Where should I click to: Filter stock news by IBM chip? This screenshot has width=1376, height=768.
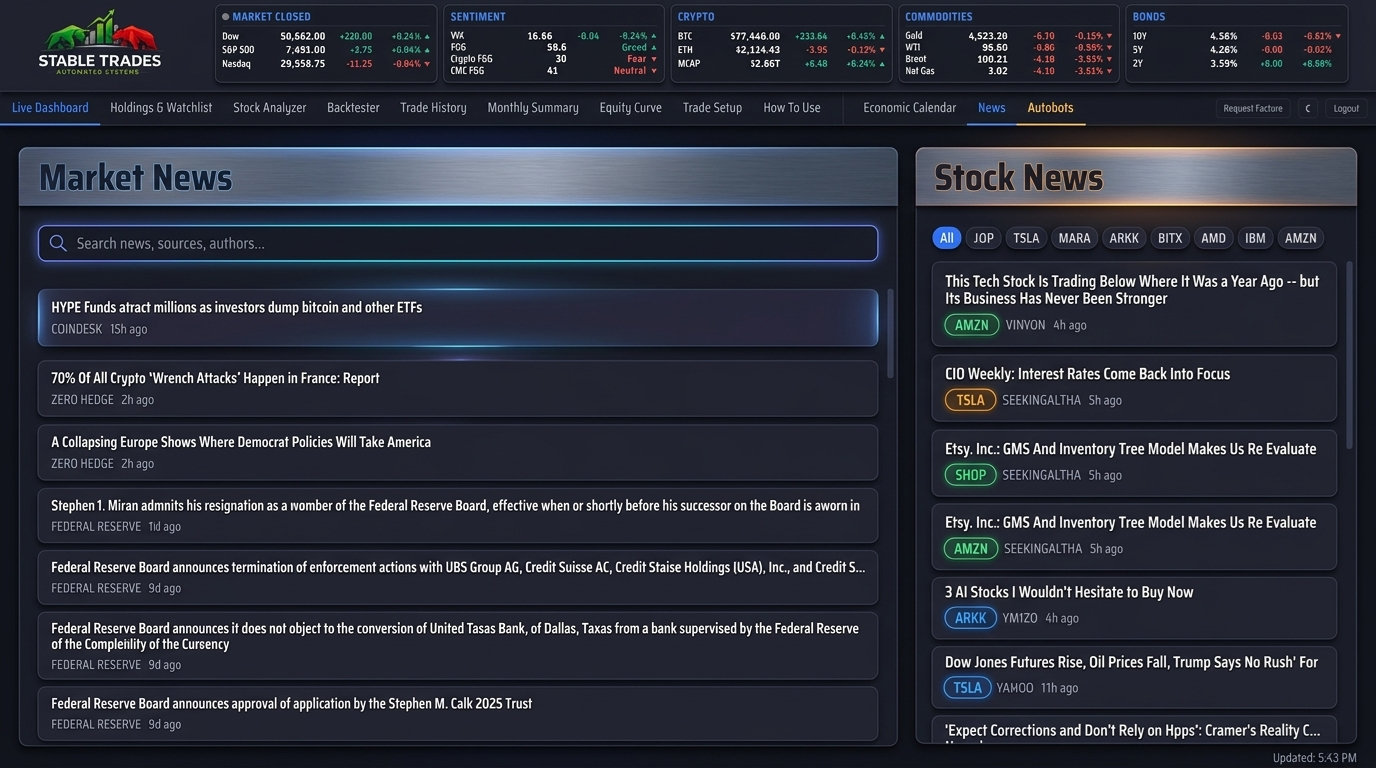pyautogui.click(x=1255, y=238)
